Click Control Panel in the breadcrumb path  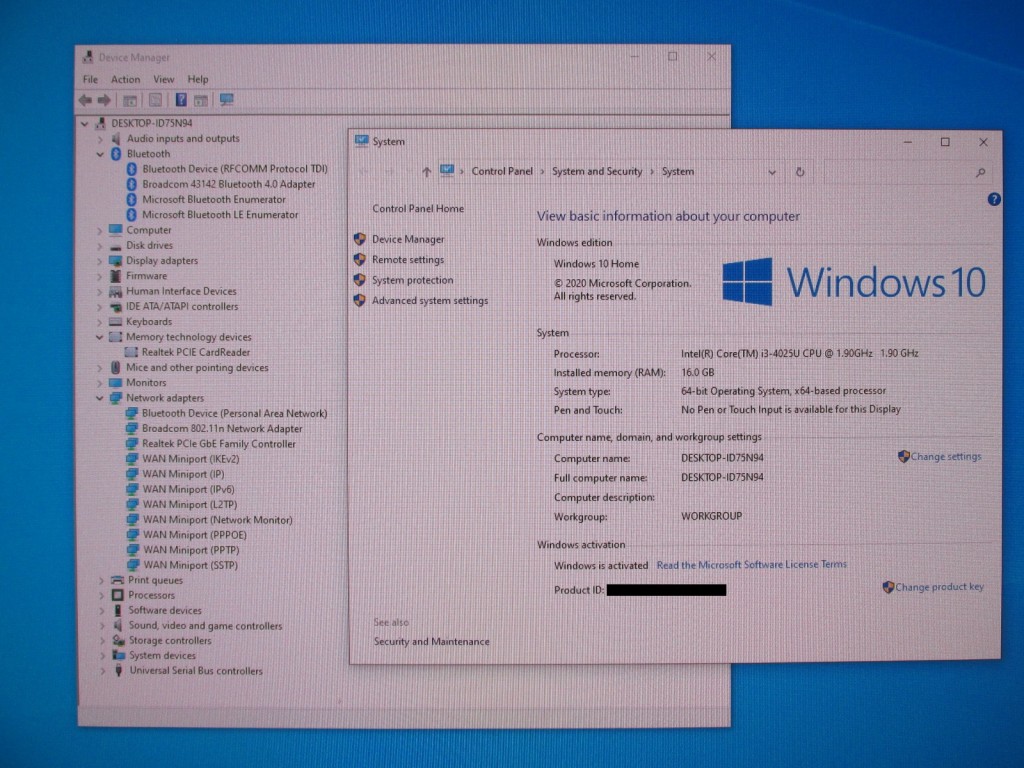click(502, 171)
